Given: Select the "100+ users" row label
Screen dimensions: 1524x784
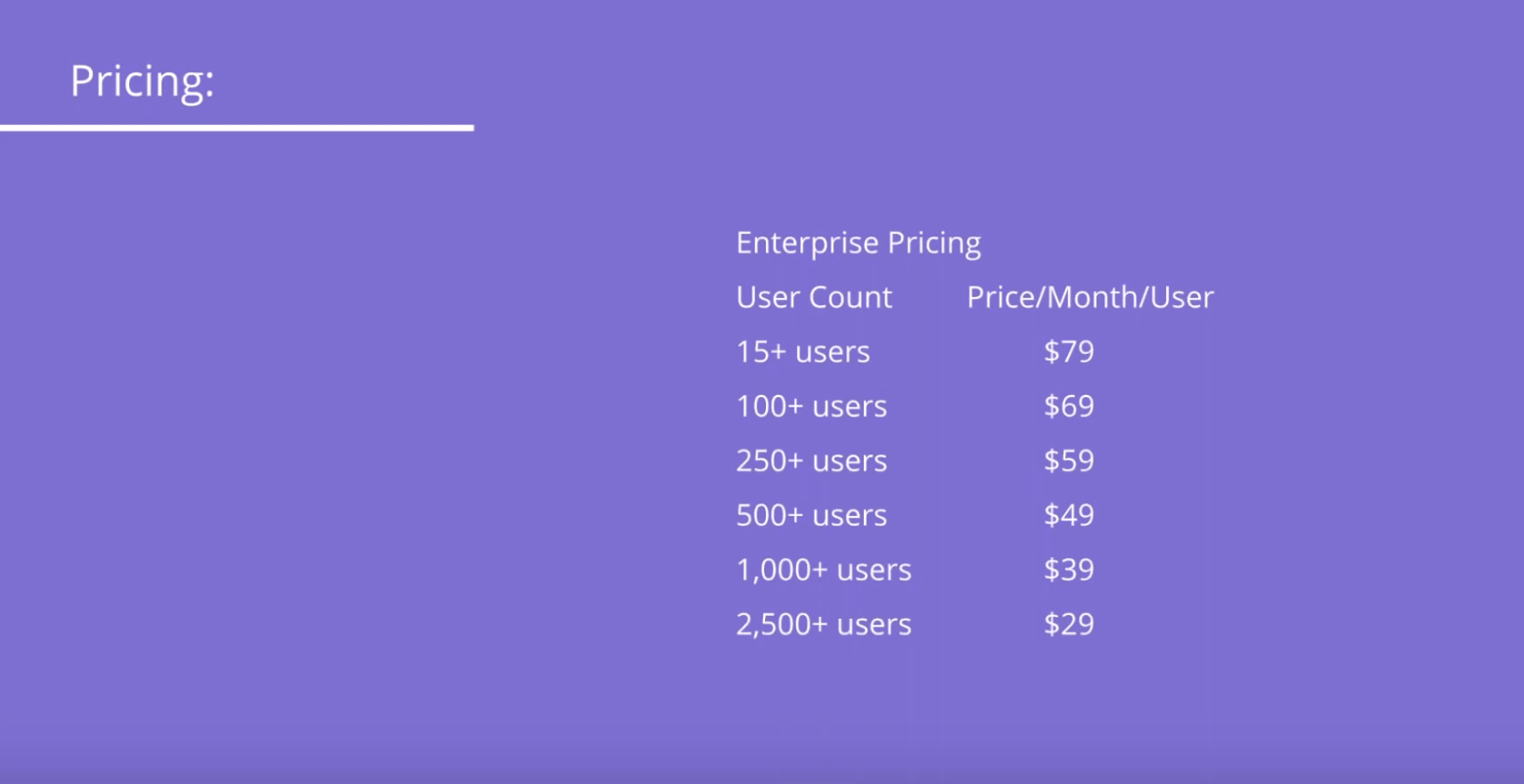Looking at the screenshot, I should (811, 407).
